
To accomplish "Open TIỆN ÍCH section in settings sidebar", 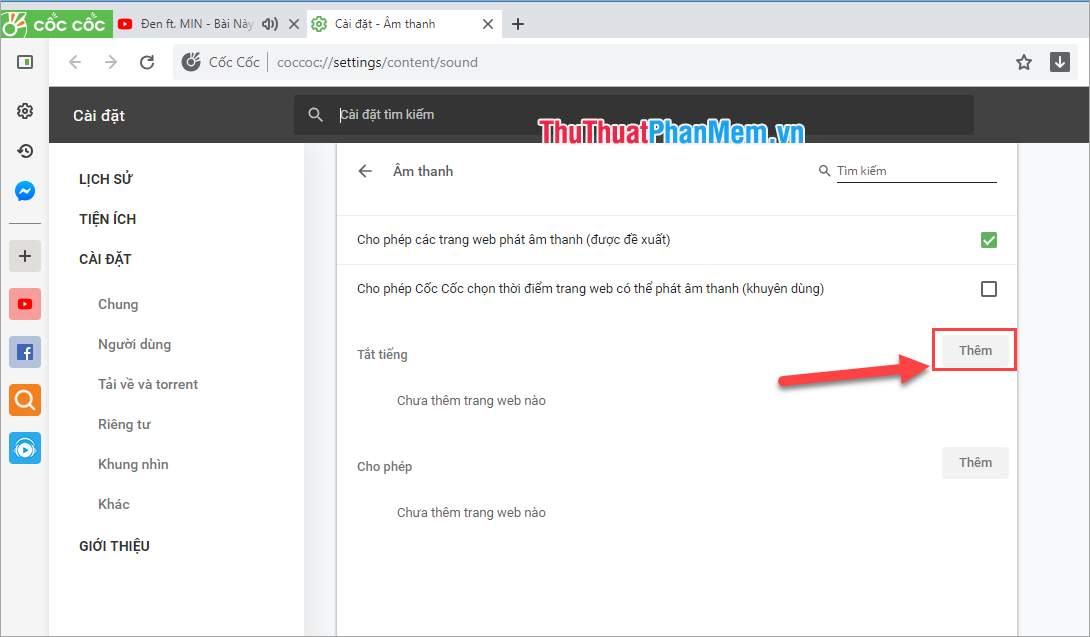I will (x=108, y=218).
